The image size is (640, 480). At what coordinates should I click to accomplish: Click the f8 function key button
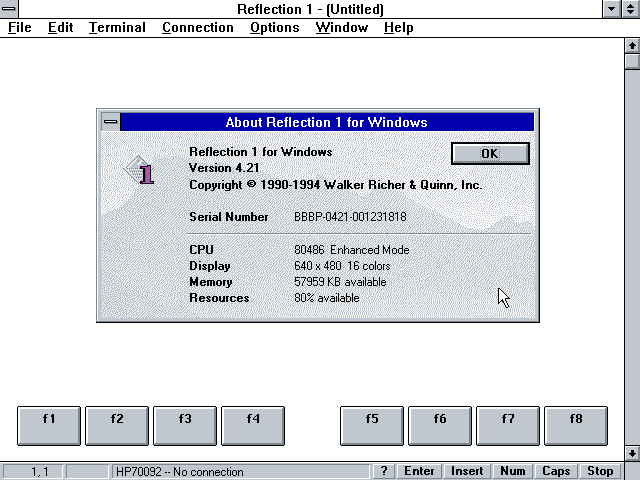coord(576,425)
